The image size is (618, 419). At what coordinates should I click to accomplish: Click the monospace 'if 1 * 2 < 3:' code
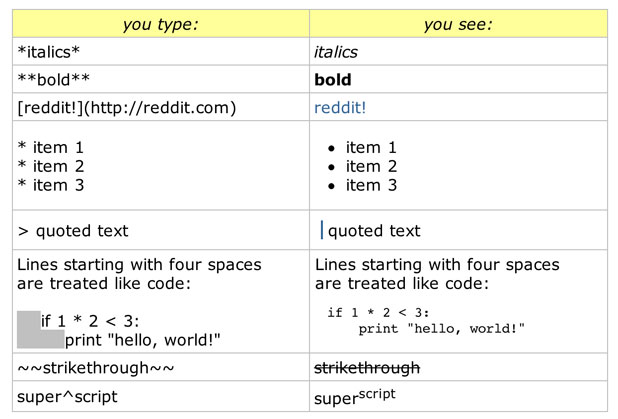378,313
